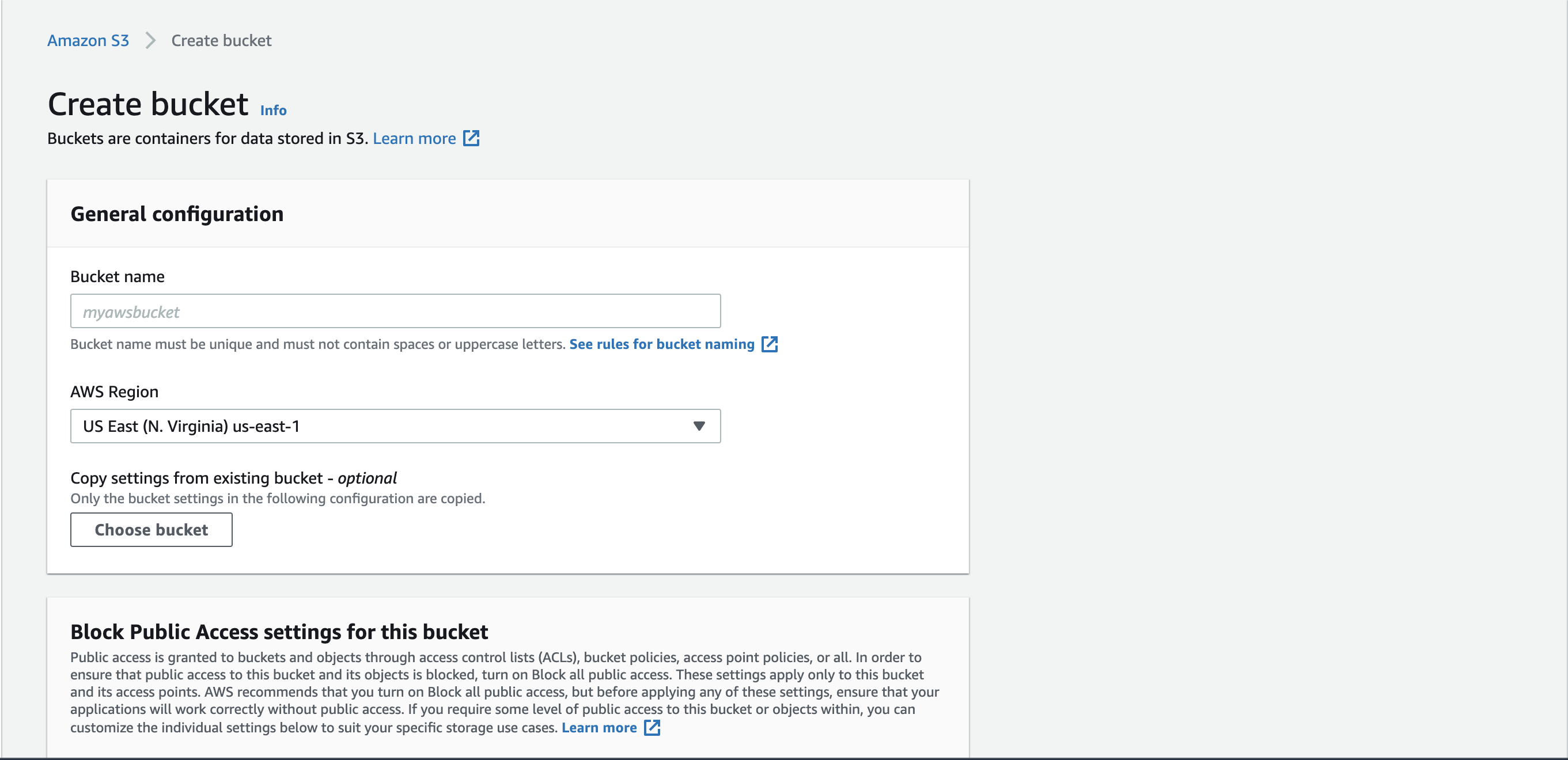Open Learn more in Block Public Access

(x=599, y=727)
